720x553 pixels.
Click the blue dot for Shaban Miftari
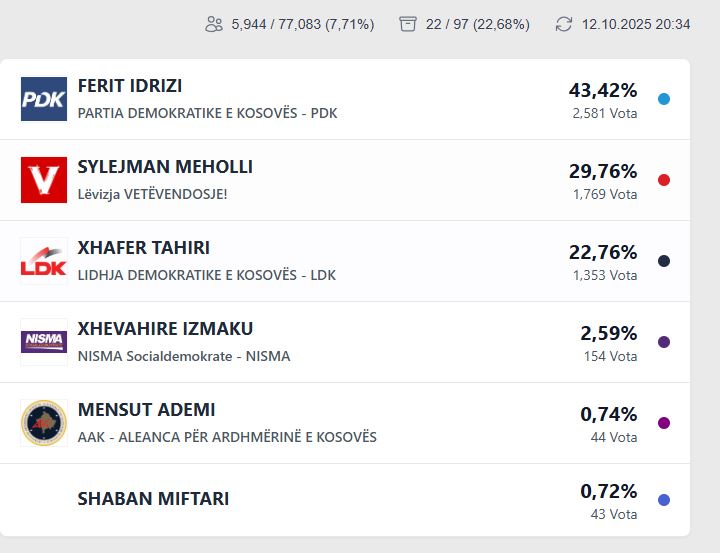[x=664, y=500]
